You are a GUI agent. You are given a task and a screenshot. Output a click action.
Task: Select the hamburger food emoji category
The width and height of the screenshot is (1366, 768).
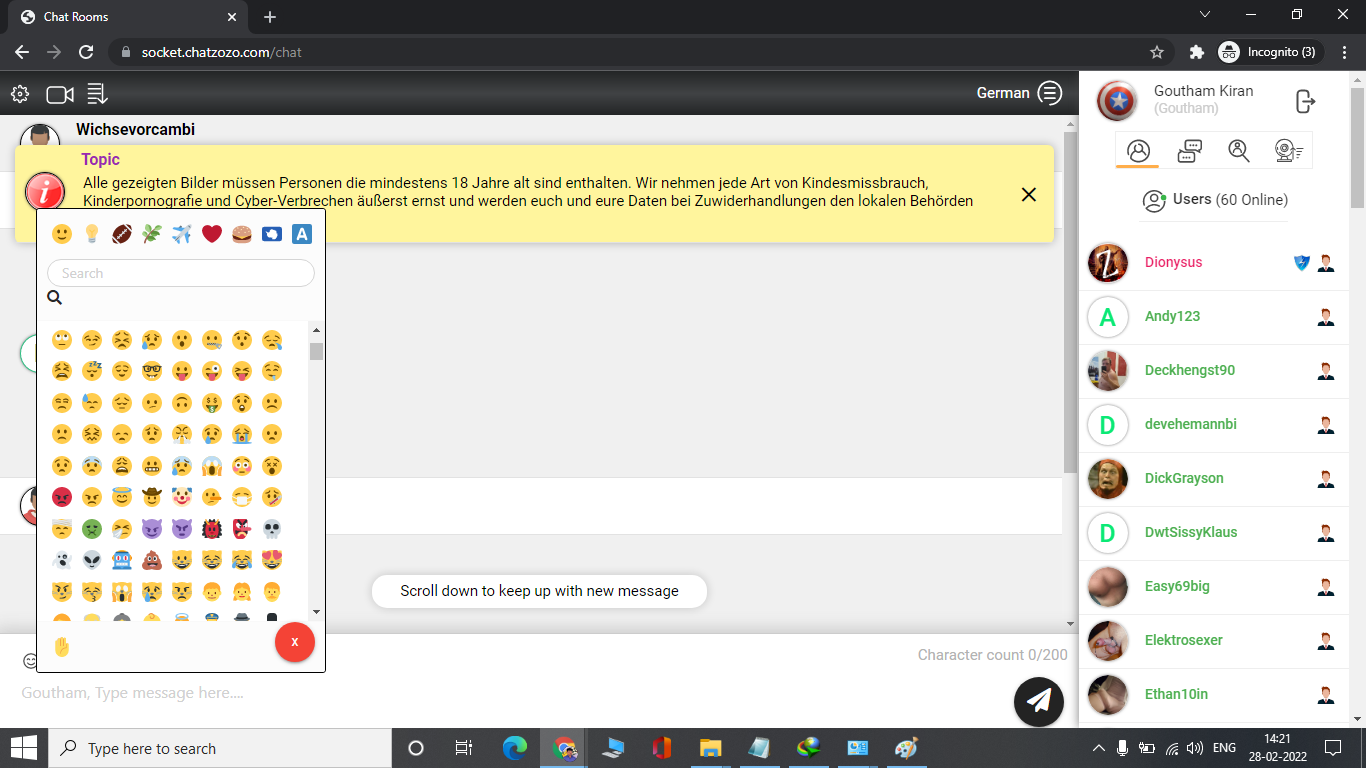[x=241, y=234]
